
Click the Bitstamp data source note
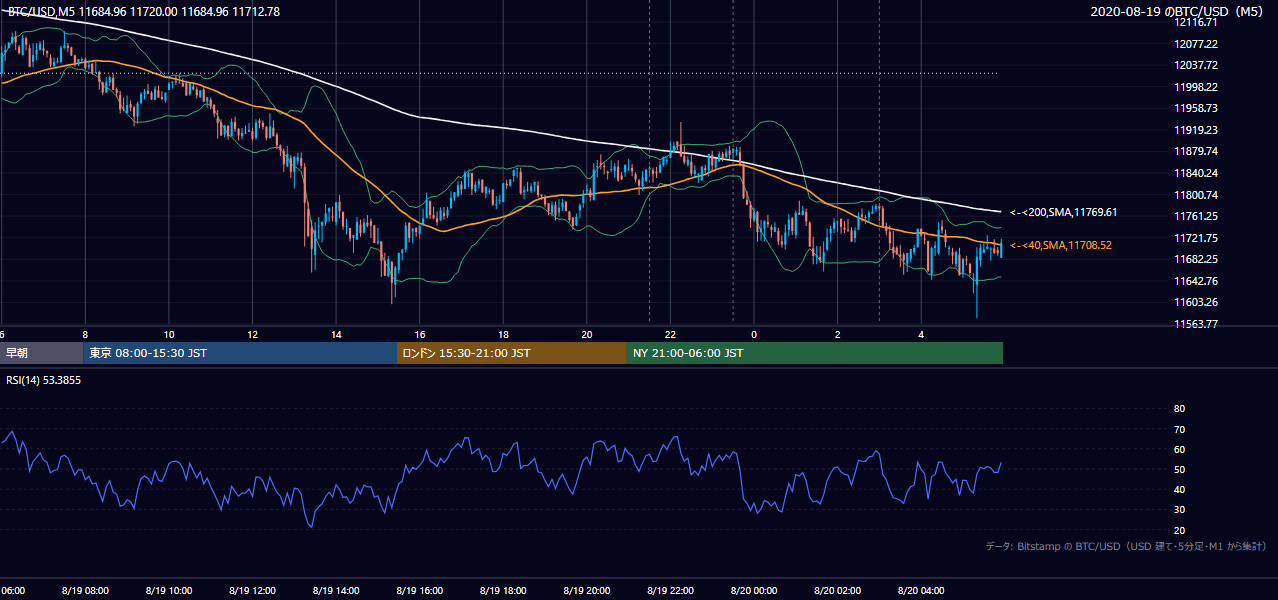tap(1126, 547)
